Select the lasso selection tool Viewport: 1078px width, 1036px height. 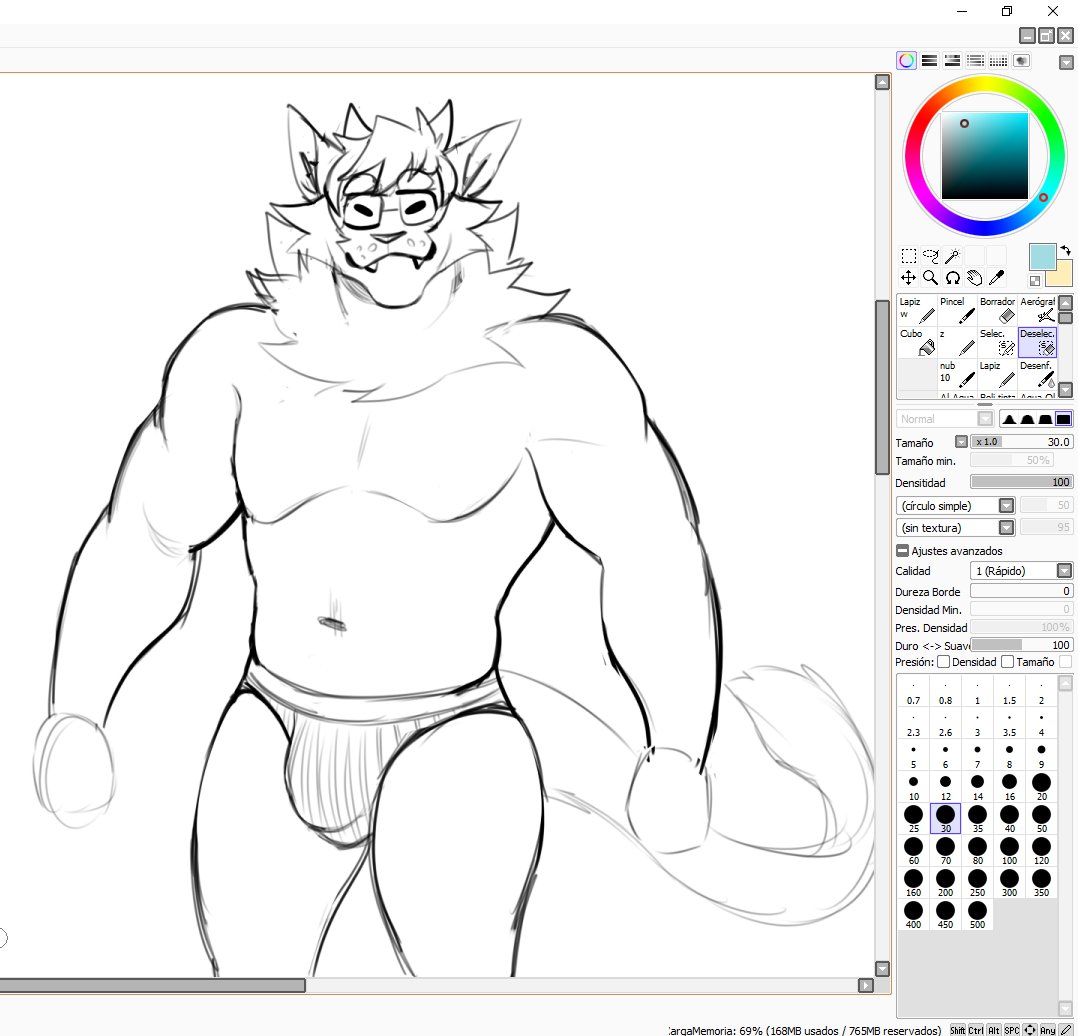pyautogui.click(x=930, y=256)
